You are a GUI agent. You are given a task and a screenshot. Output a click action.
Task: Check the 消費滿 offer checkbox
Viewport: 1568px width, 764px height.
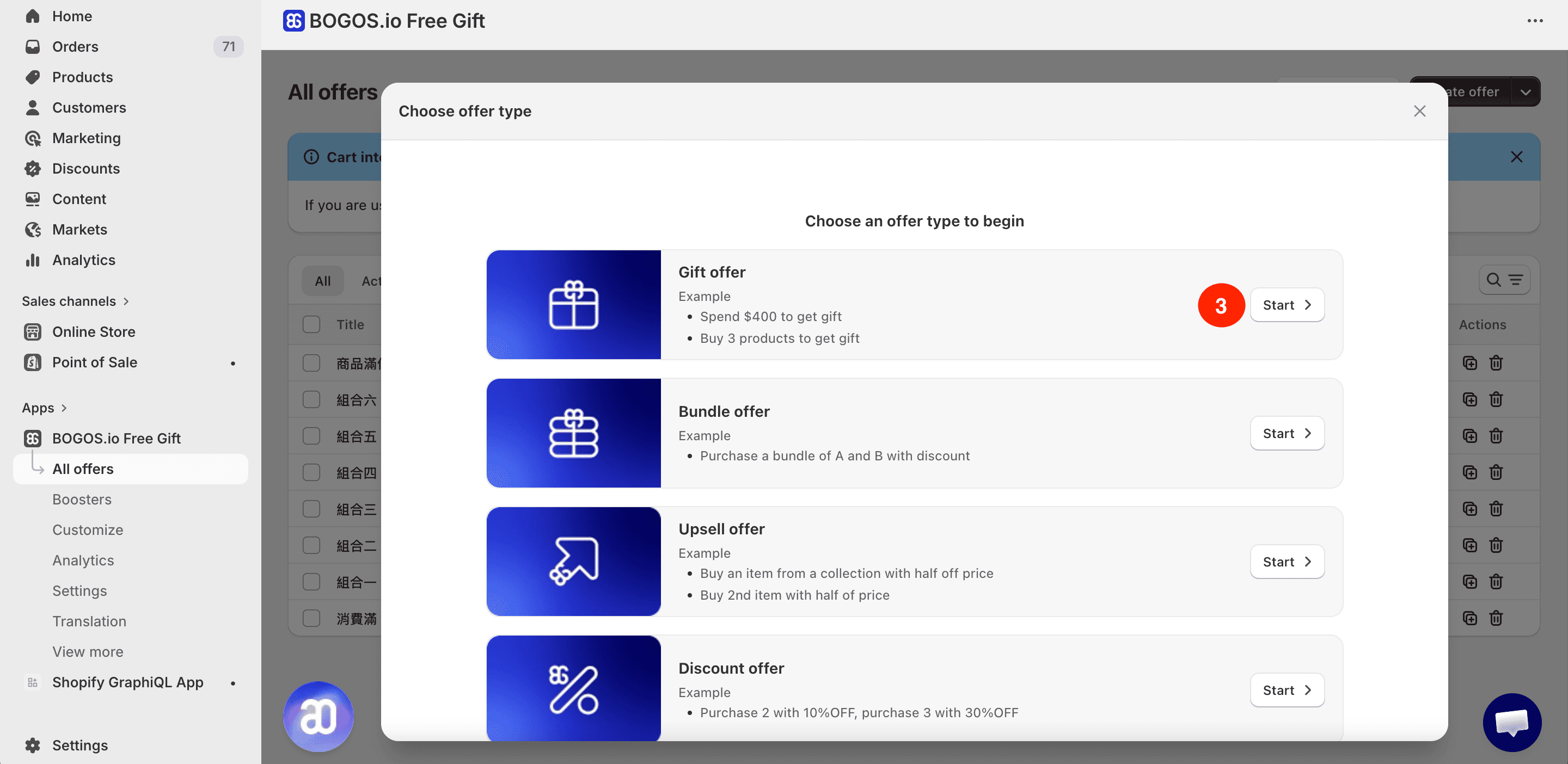click(311, 619)
